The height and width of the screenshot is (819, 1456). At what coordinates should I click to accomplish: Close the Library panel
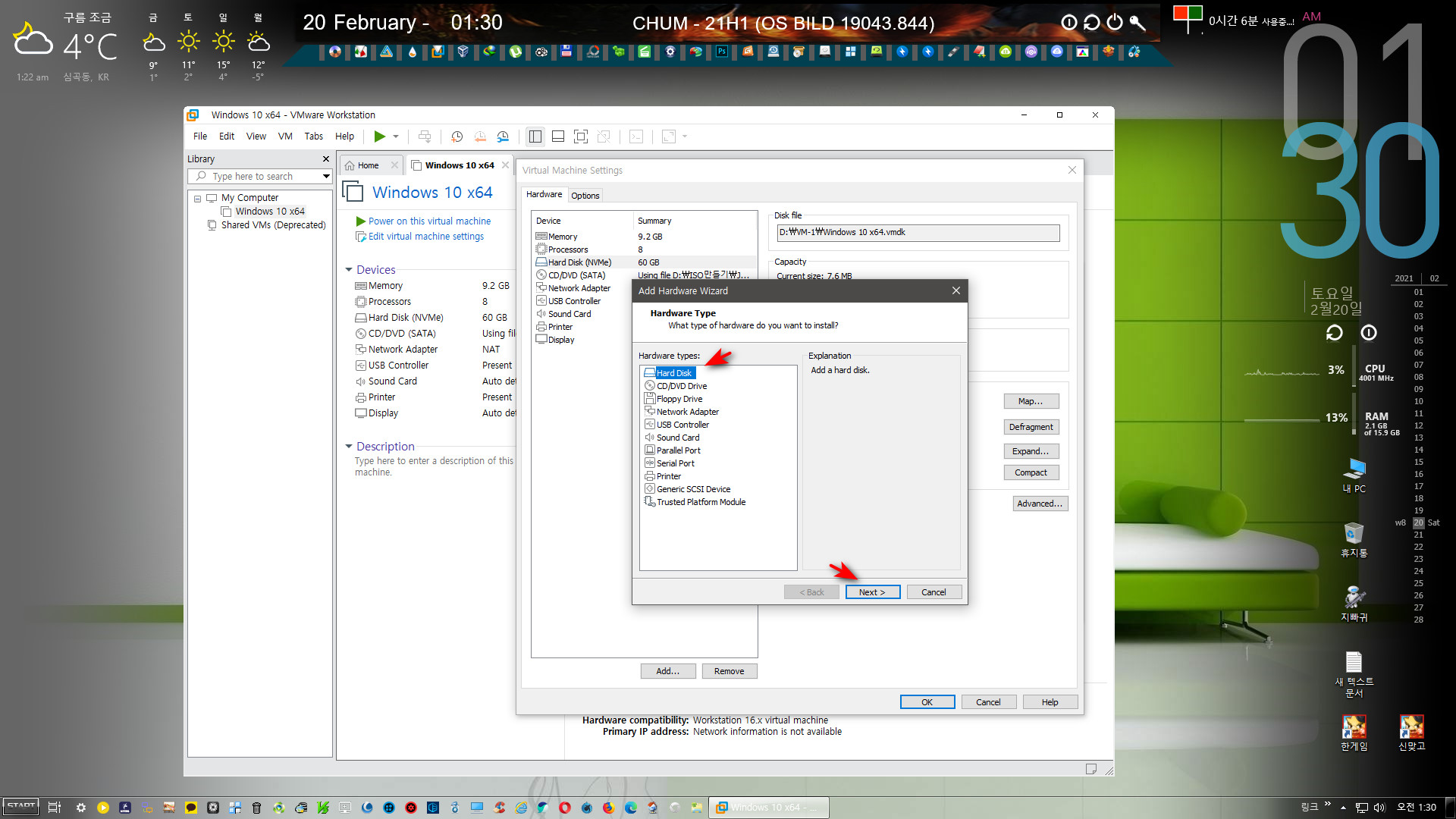326,159
